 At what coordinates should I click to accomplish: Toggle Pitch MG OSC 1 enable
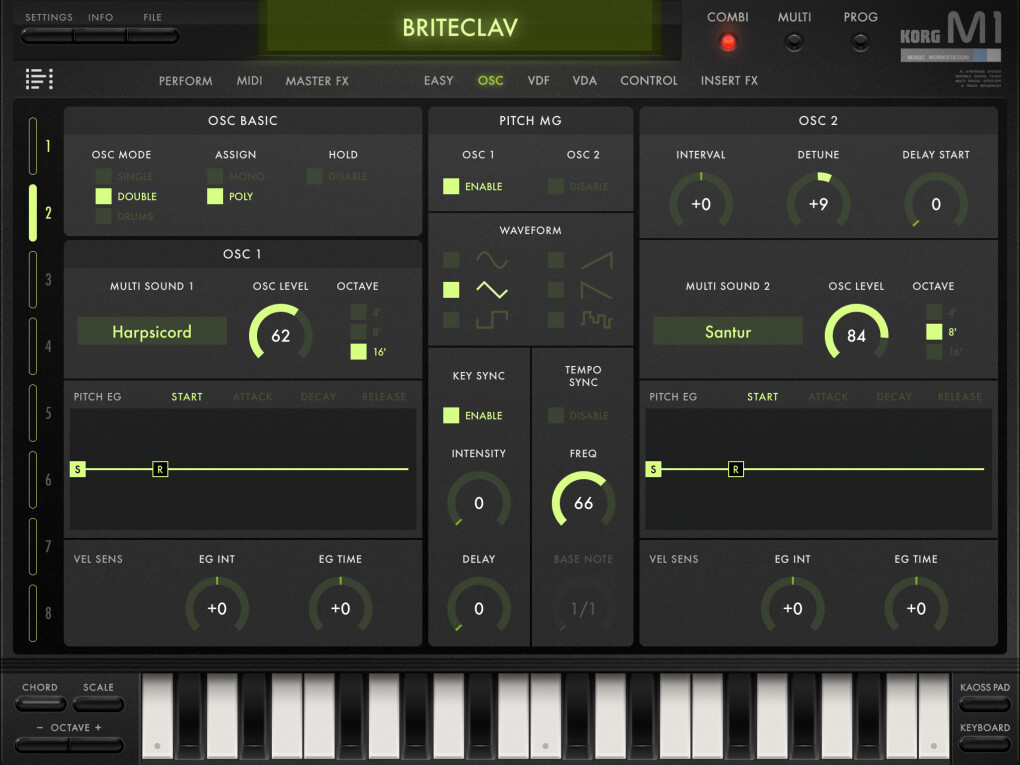click(x=451, y=187)
